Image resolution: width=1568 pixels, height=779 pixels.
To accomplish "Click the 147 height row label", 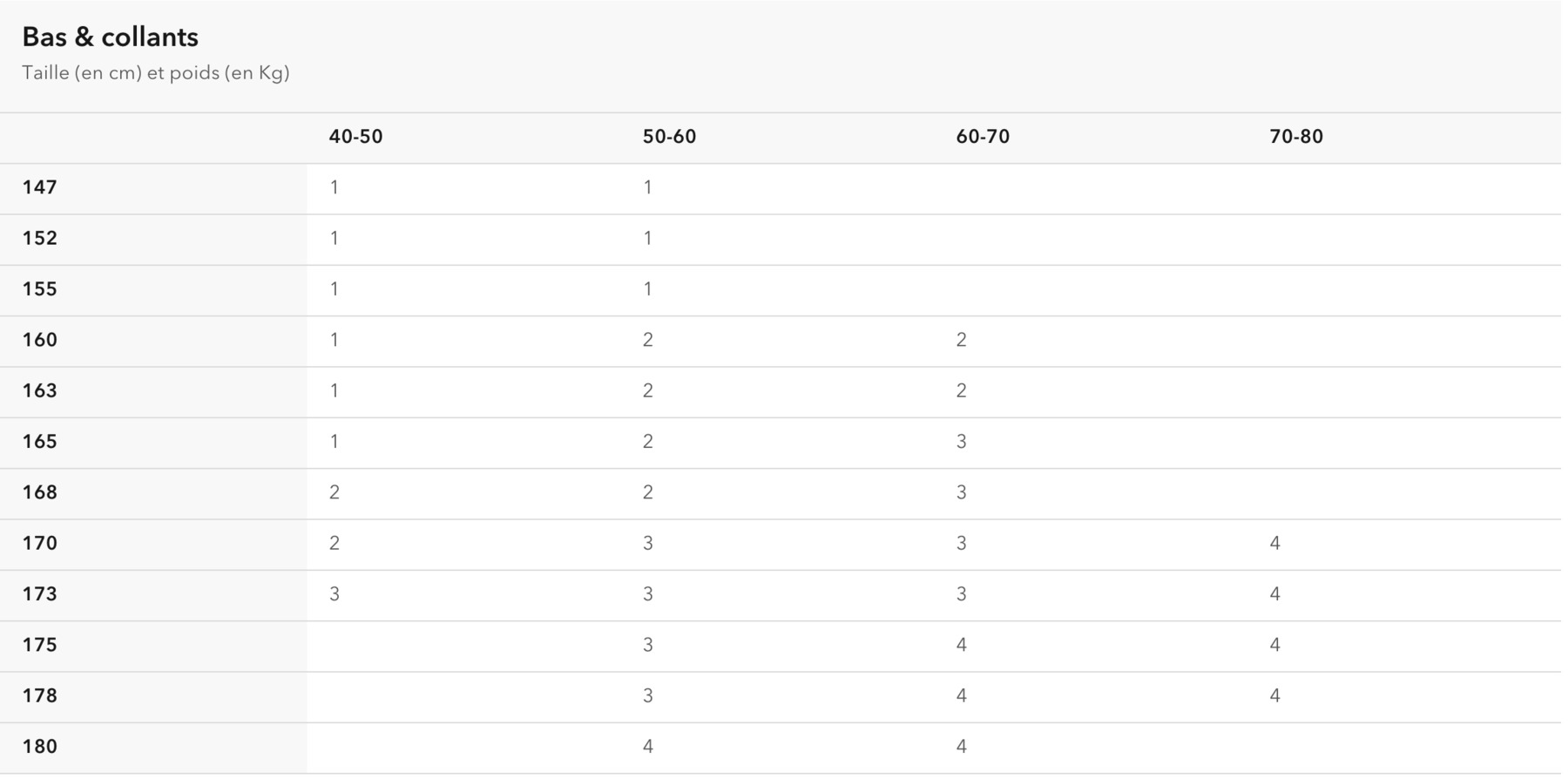I will (x=40, y=187).
